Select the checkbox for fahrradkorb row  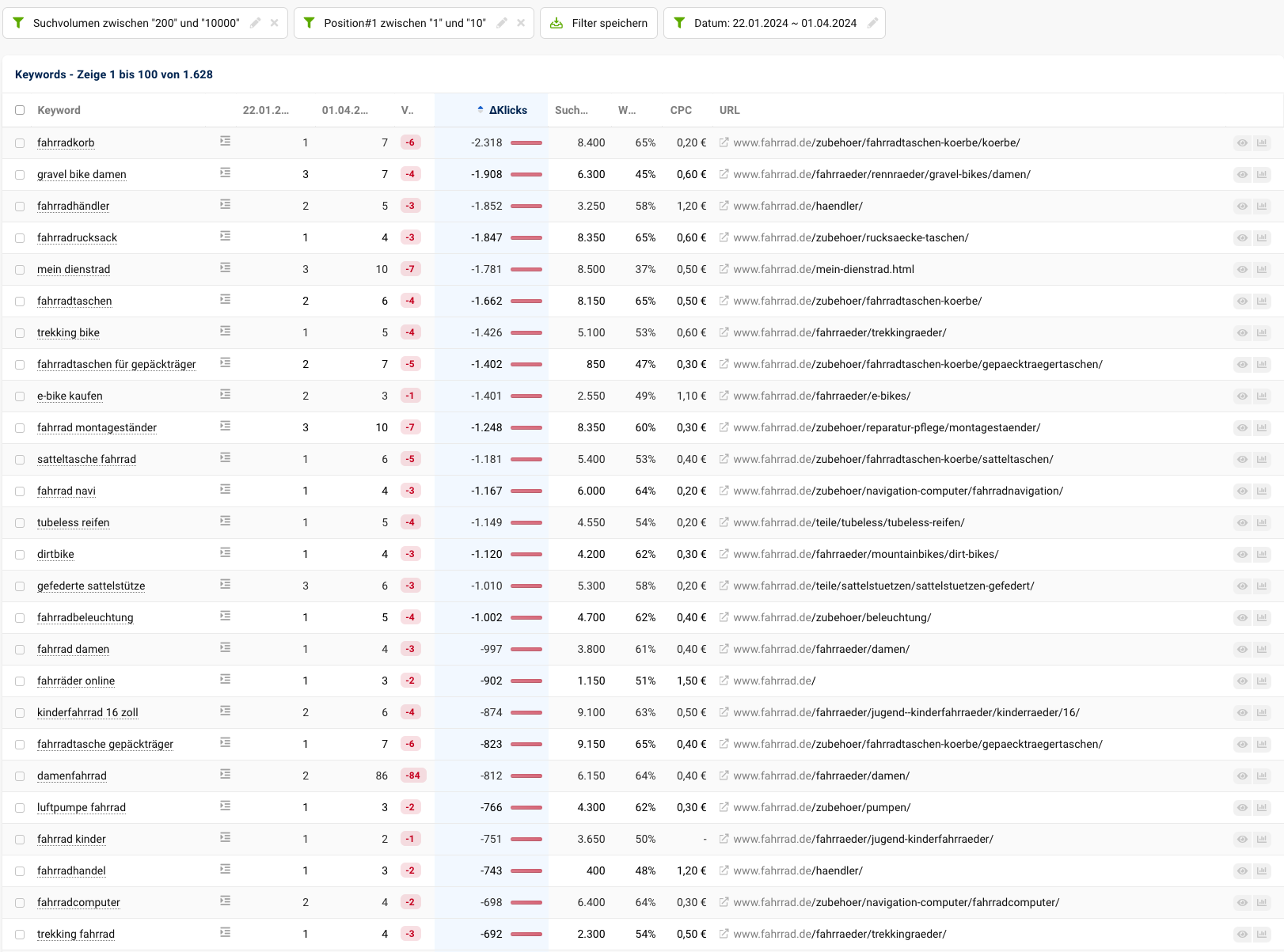(20, 143)
